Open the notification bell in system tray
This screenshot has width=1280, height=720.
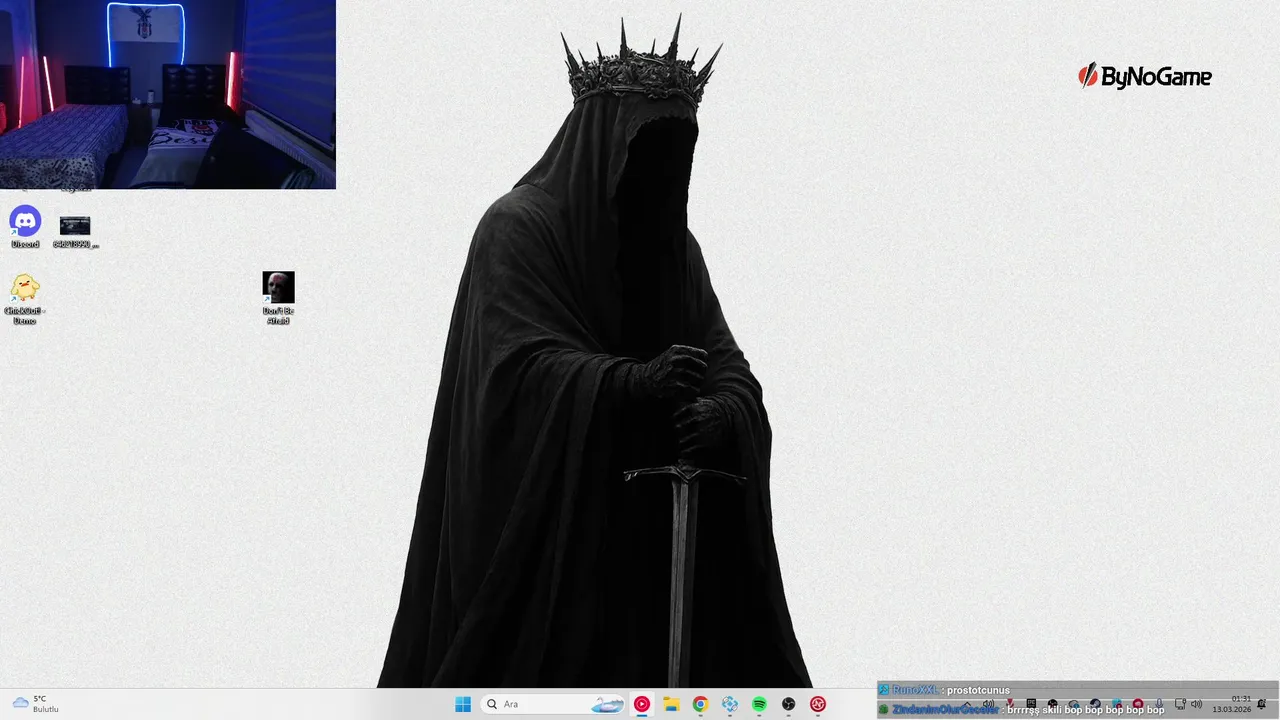click(1262, 704)
